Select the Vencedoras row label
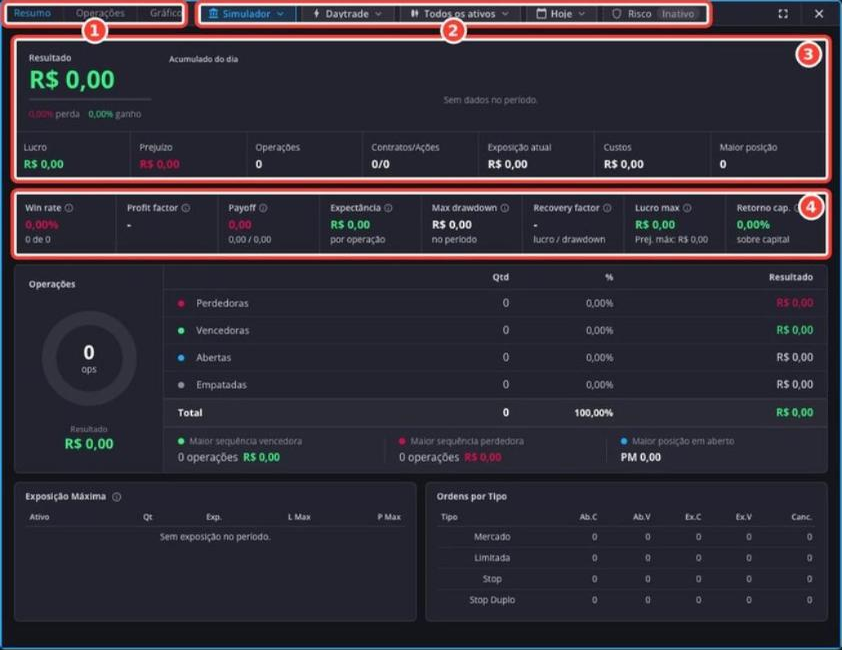Image resolution: width=842 pixels, height=650 pixels. [x=222, y=331]
